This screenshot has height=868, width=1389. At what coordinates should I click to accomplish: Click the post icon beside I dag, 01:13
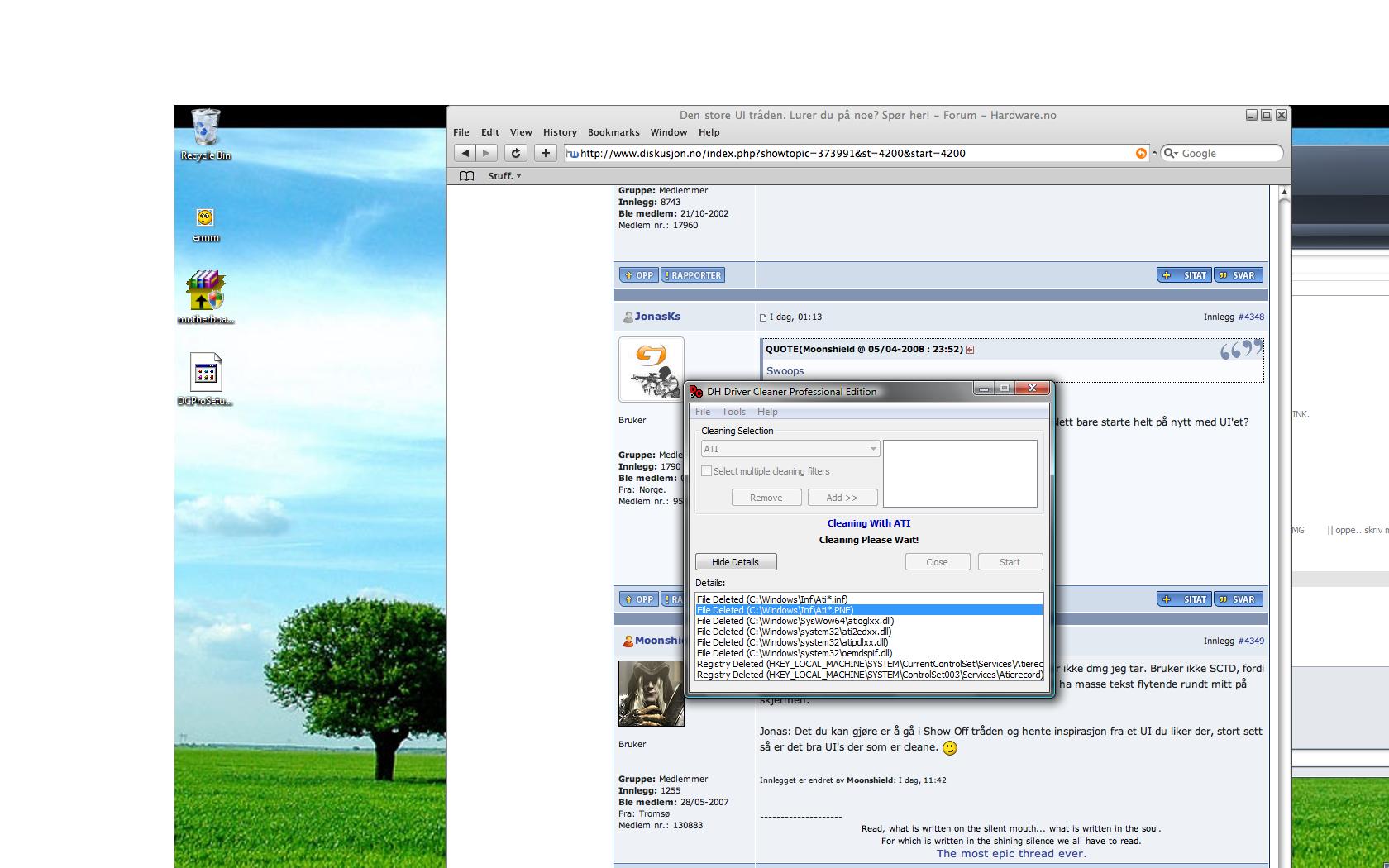pyautogui.click(x=763, y=317)
